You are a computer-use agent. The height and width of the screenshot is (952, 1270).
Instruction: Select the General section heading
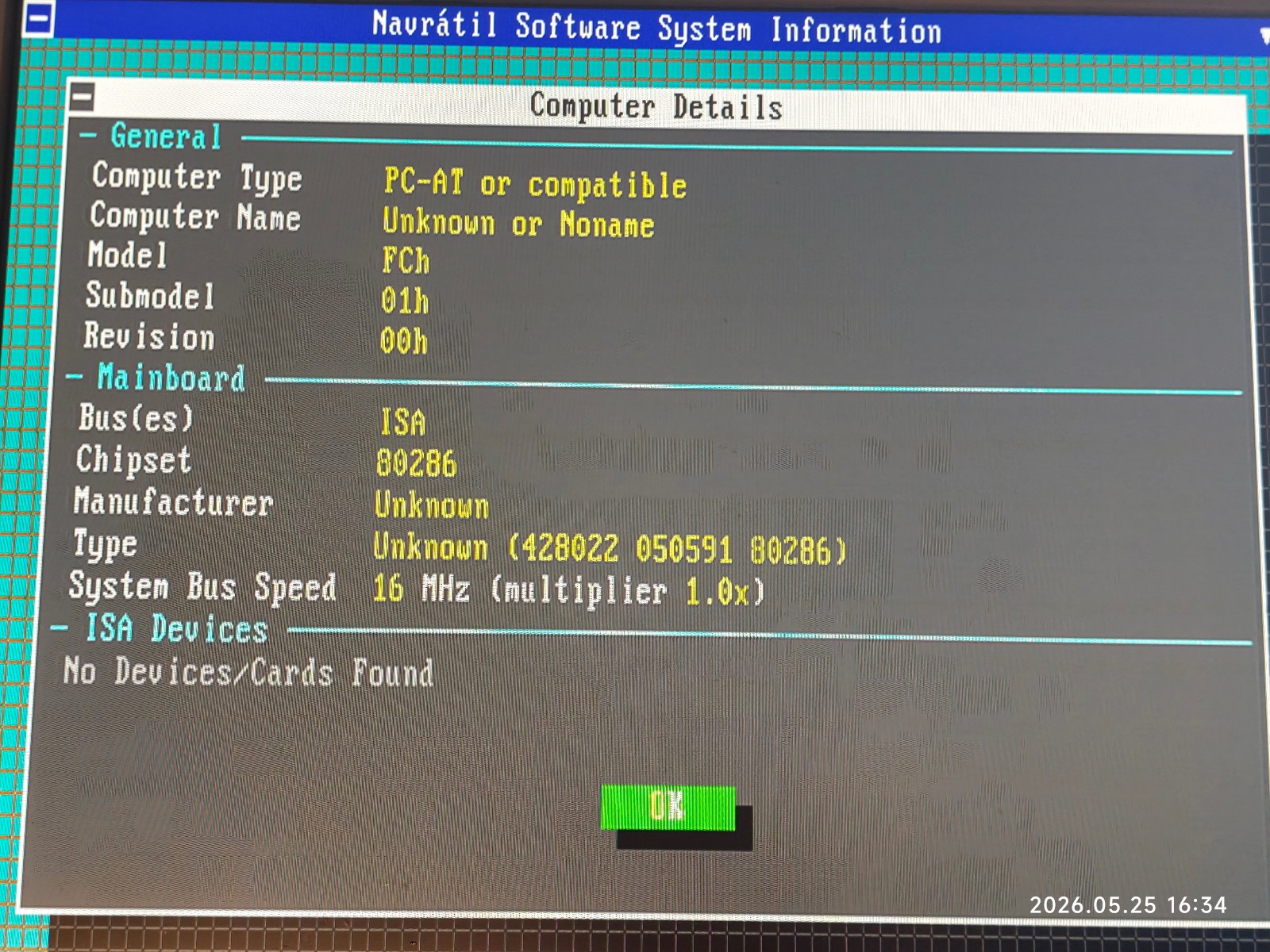pos(166,136)
